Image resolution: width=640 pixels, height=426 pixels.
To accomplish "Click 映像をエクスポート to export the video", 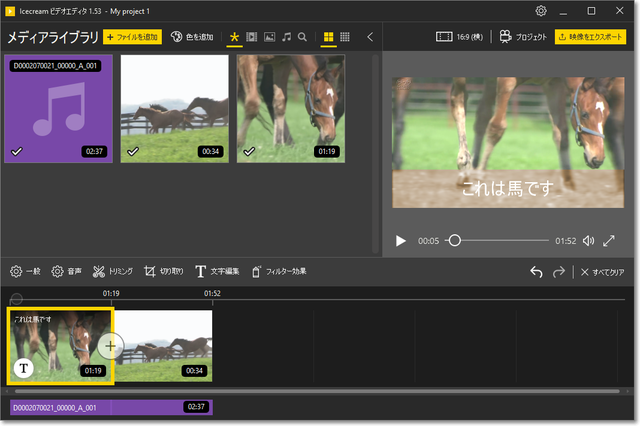I will pos(590,37).
